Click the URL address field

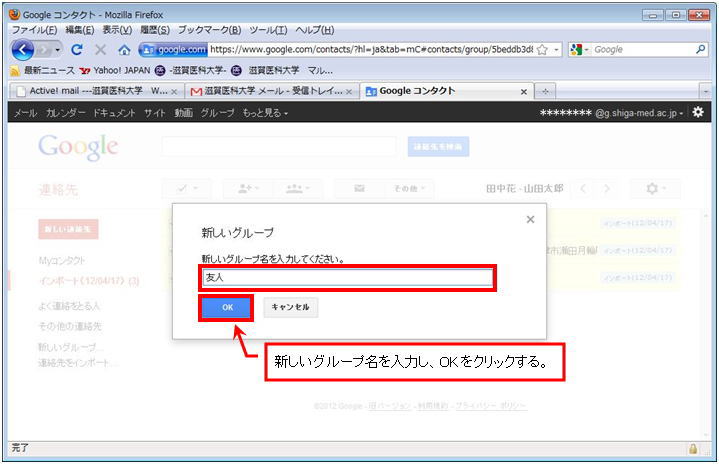tap(371, 50)
